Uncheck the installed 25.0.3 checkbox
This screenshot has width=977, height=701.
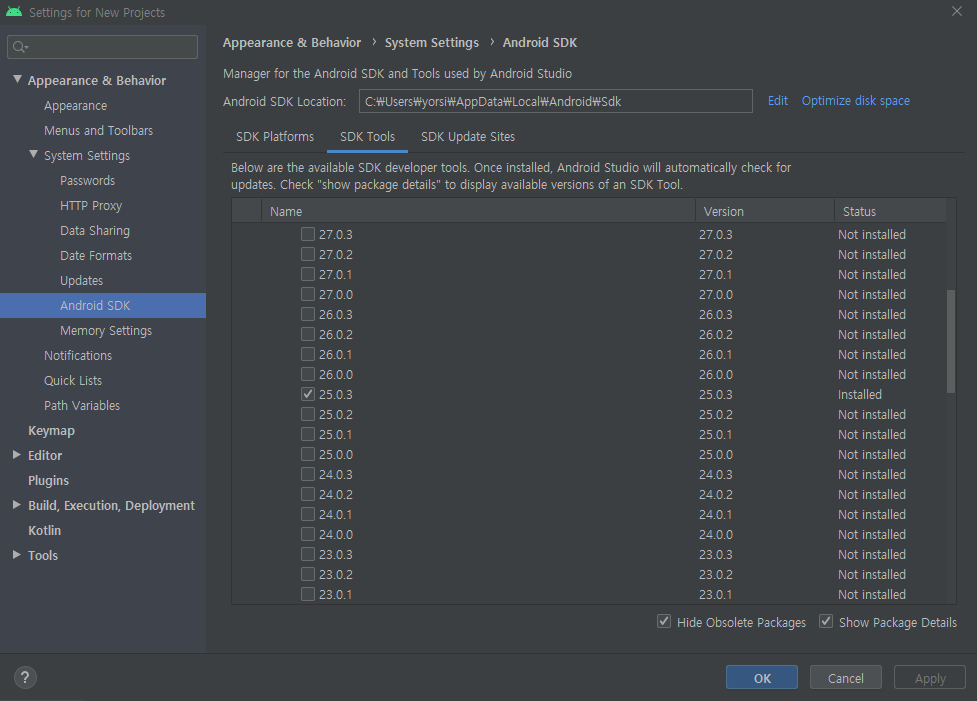[308, 394]
